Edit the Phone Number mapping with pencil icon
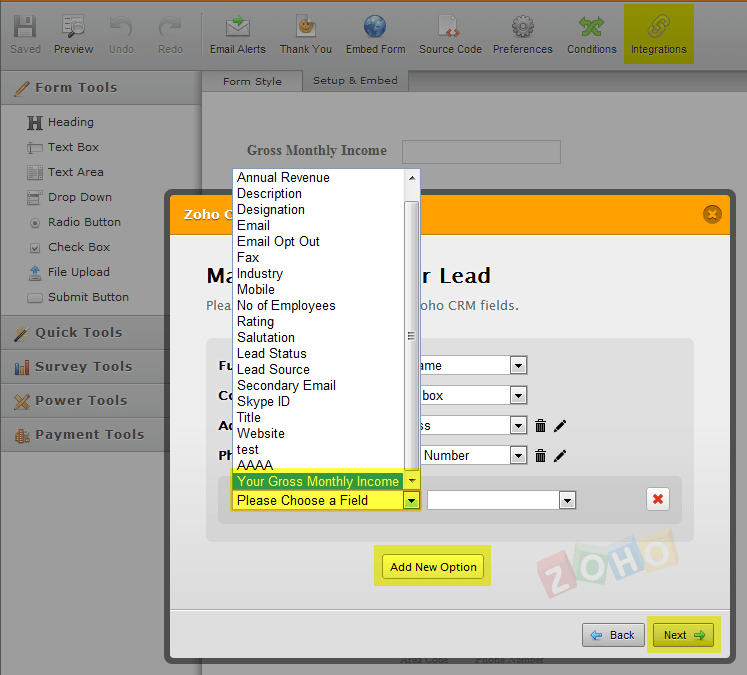 click(x=560, y=456)
